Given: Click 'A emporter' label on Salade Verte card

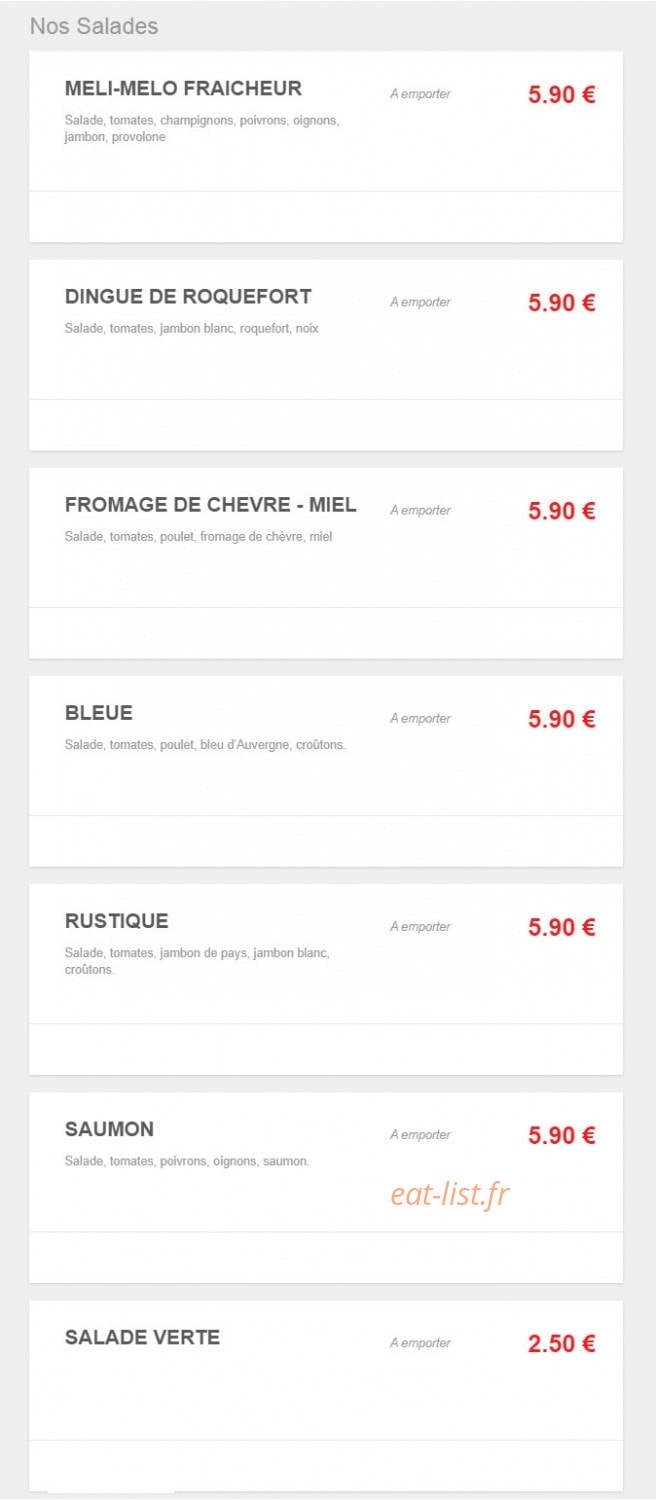Looking at the screenshot, I should coord(420,1343).
